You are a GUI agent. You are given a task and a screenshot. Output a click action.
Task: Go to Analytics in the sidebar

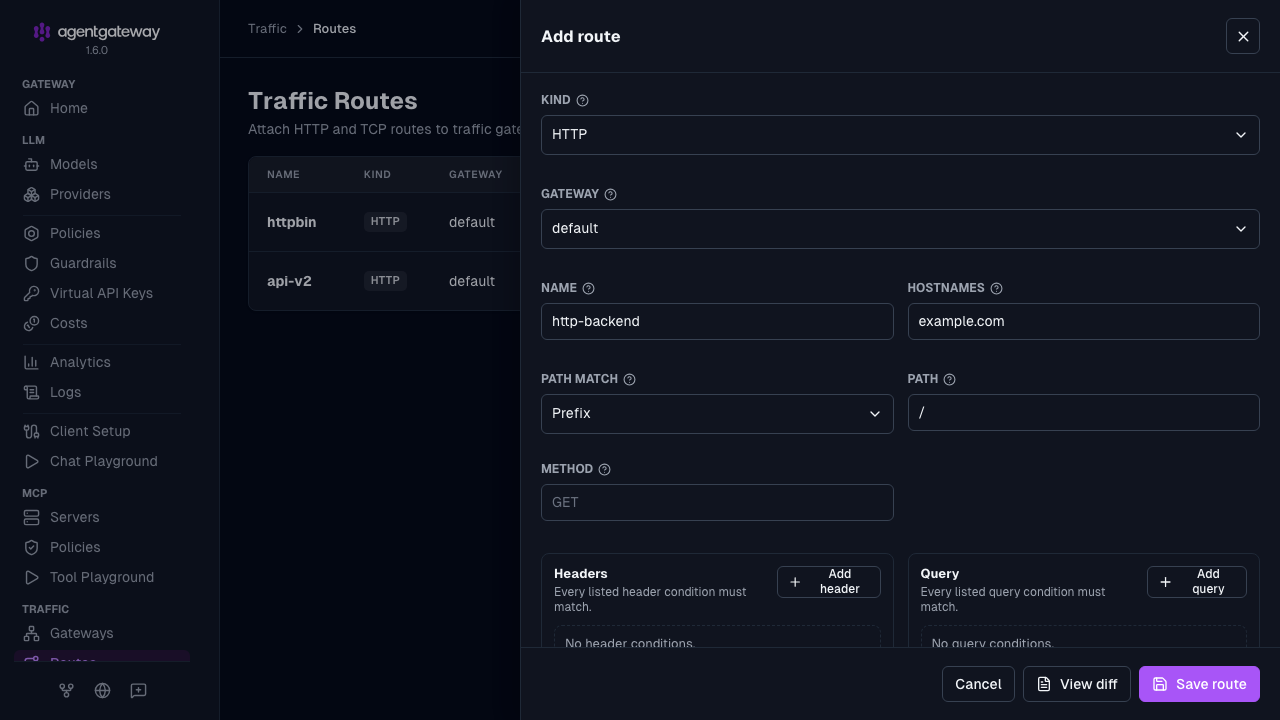[x=101, y=362]
